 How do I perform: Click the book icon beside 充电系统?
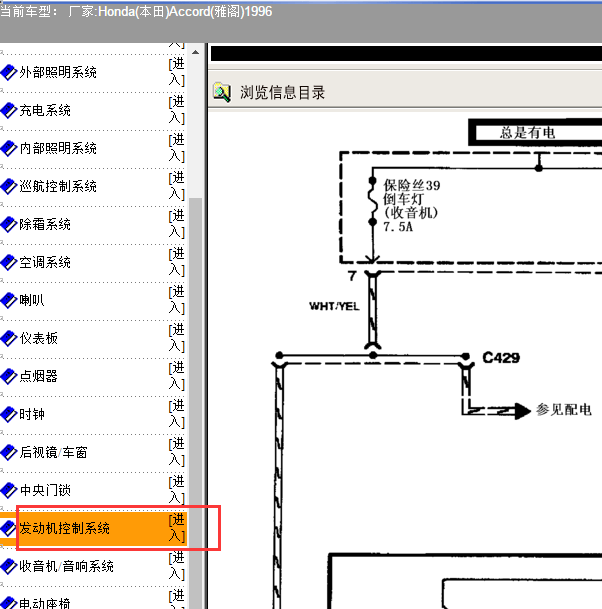[9, 111]
